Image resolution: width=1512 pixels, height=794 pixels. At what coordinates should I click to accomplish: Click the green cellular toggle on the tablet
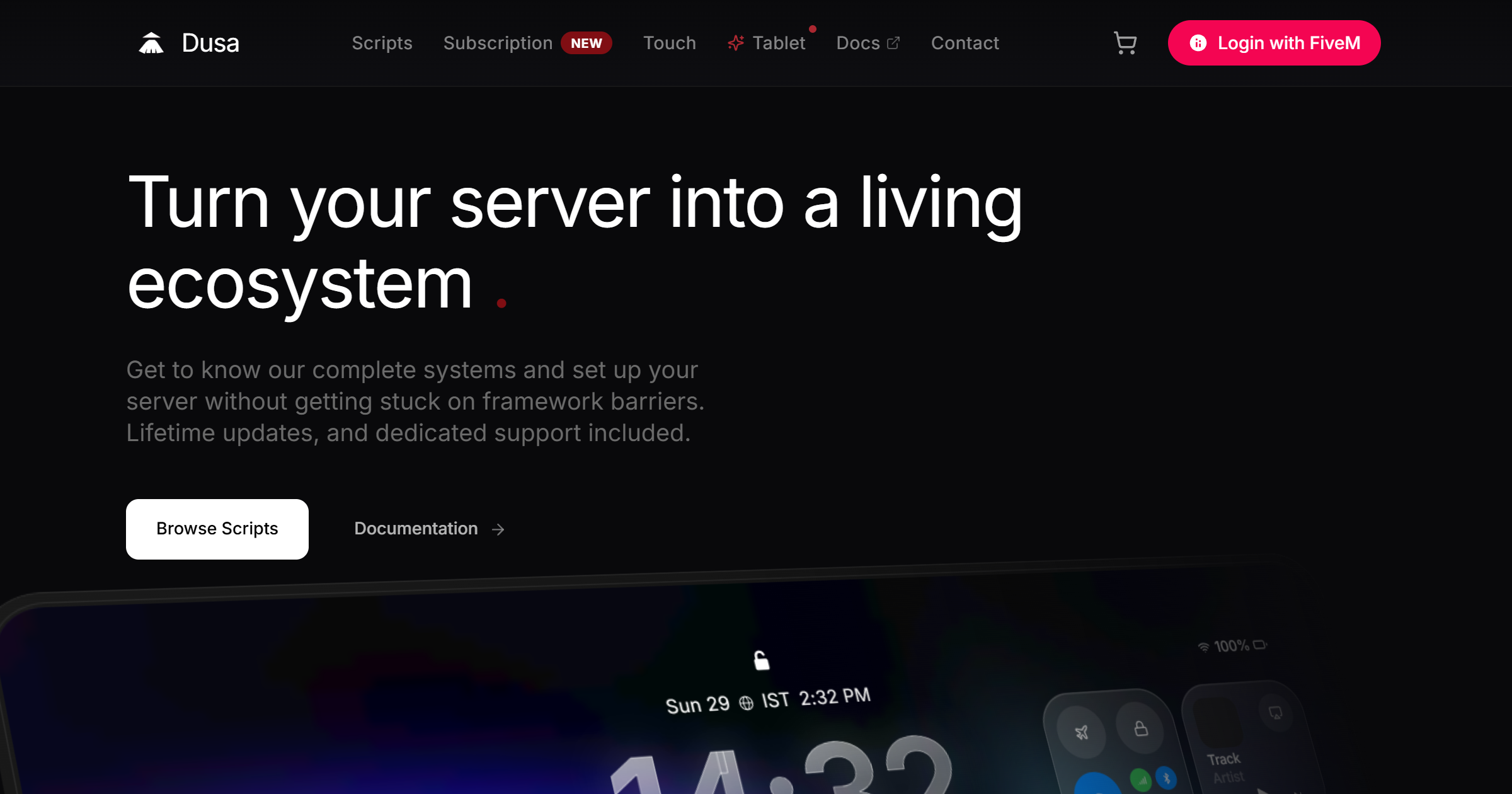point(1141,780)
